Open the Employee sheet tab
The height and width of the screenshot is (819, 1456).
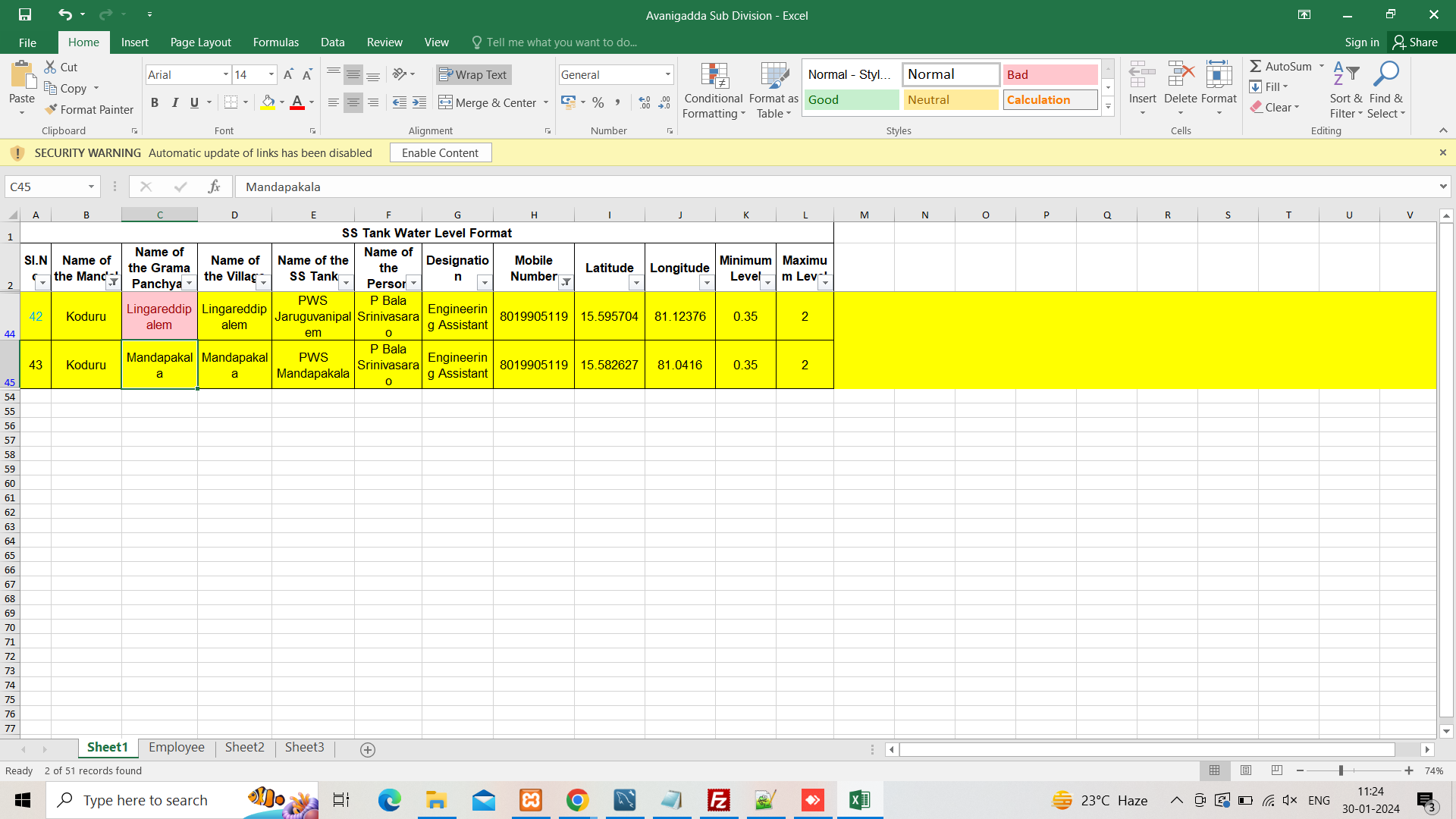click(x=177, y=747)
